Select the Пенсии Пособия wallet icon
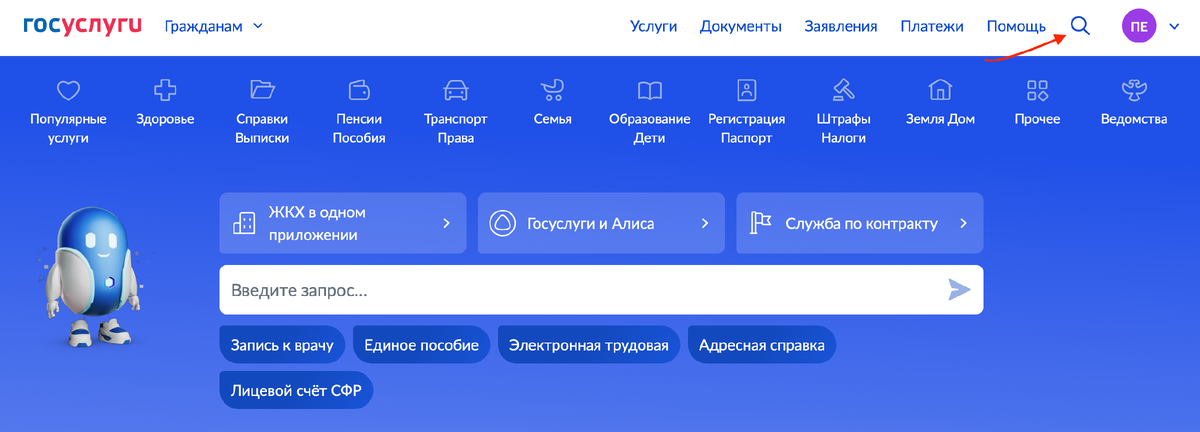 coord(360,91)
